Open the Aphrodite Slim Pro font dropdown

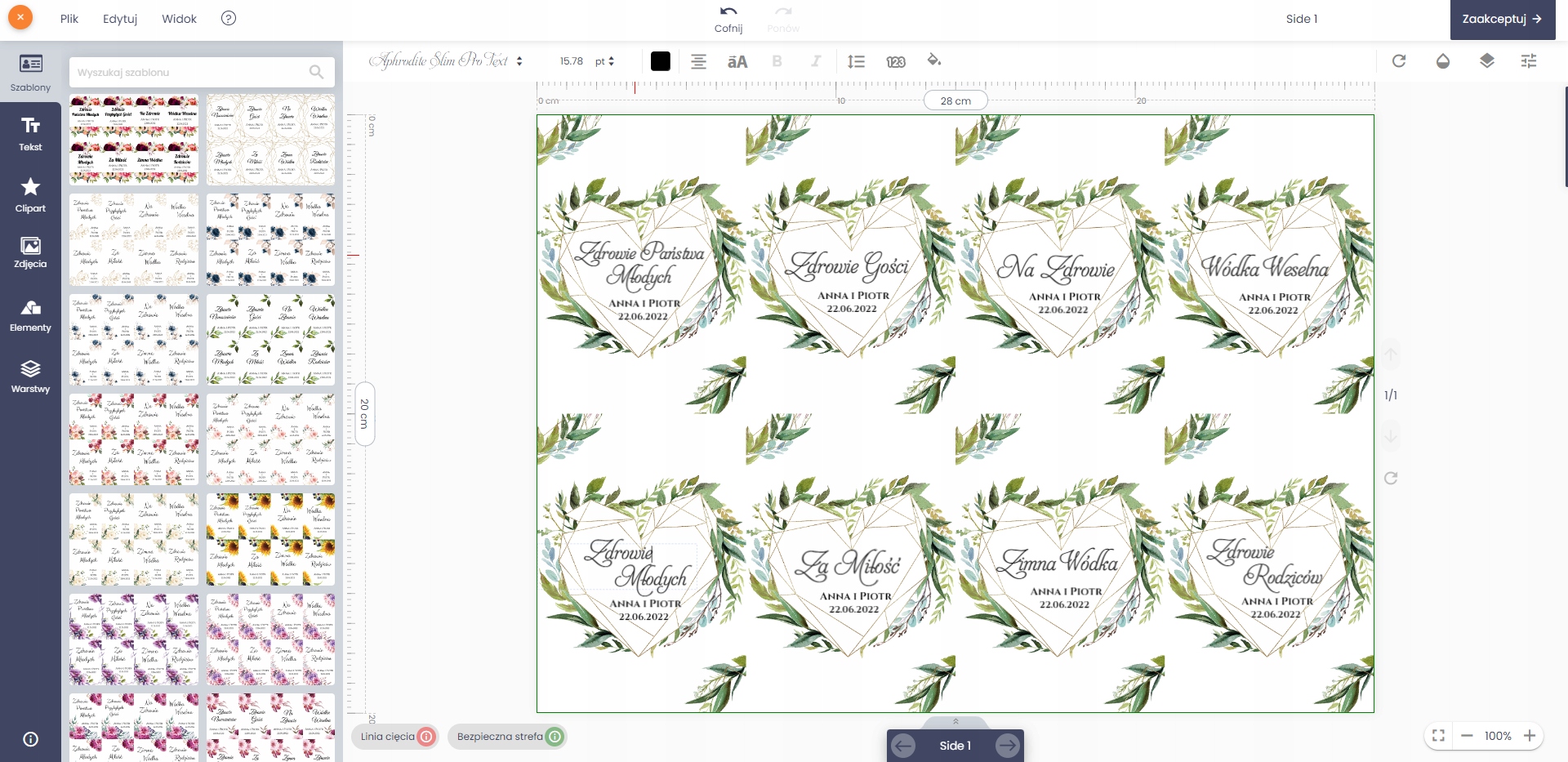click(x=446, y=61)
